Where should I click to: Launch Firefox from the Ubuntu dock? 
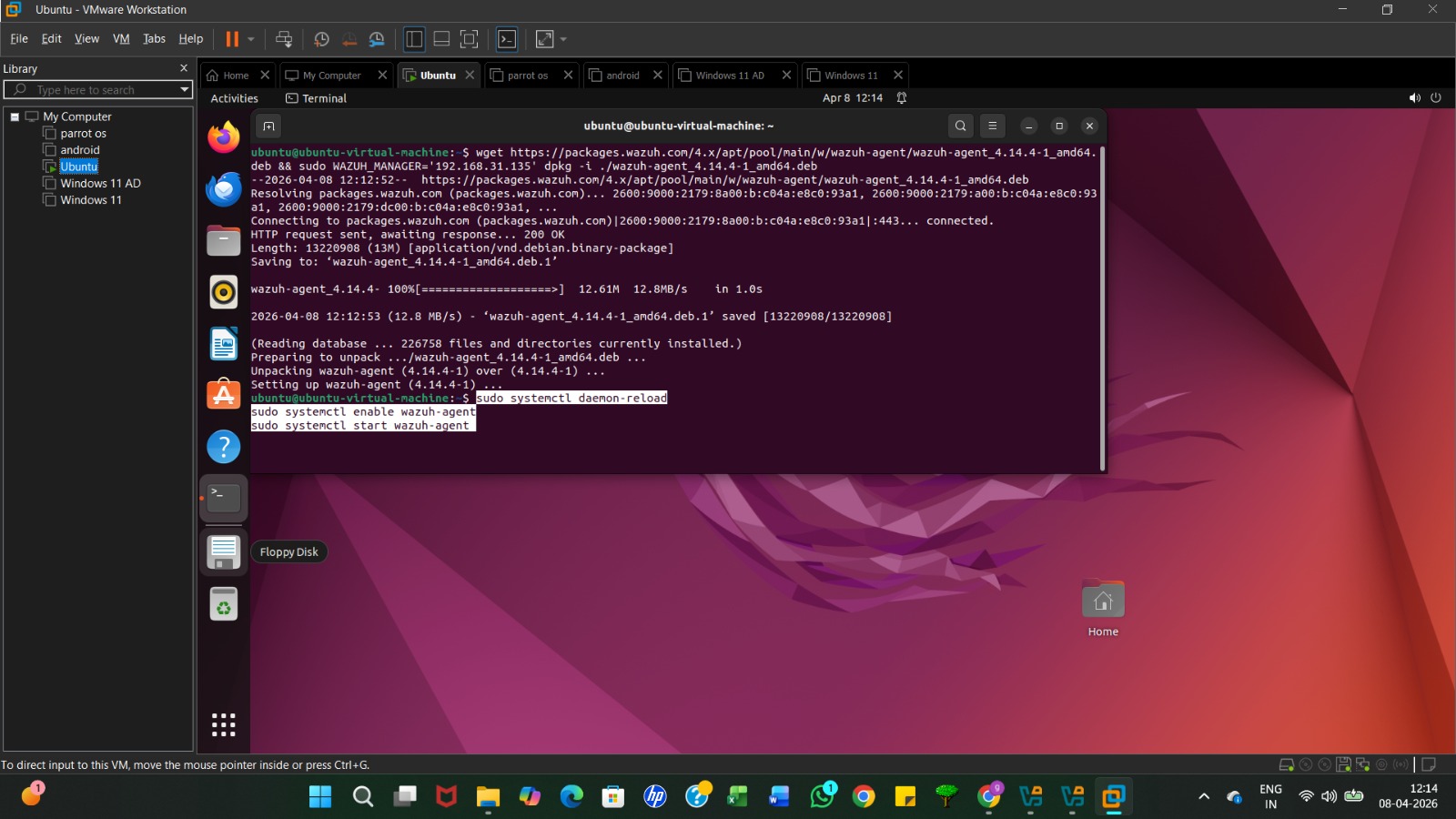224,137
